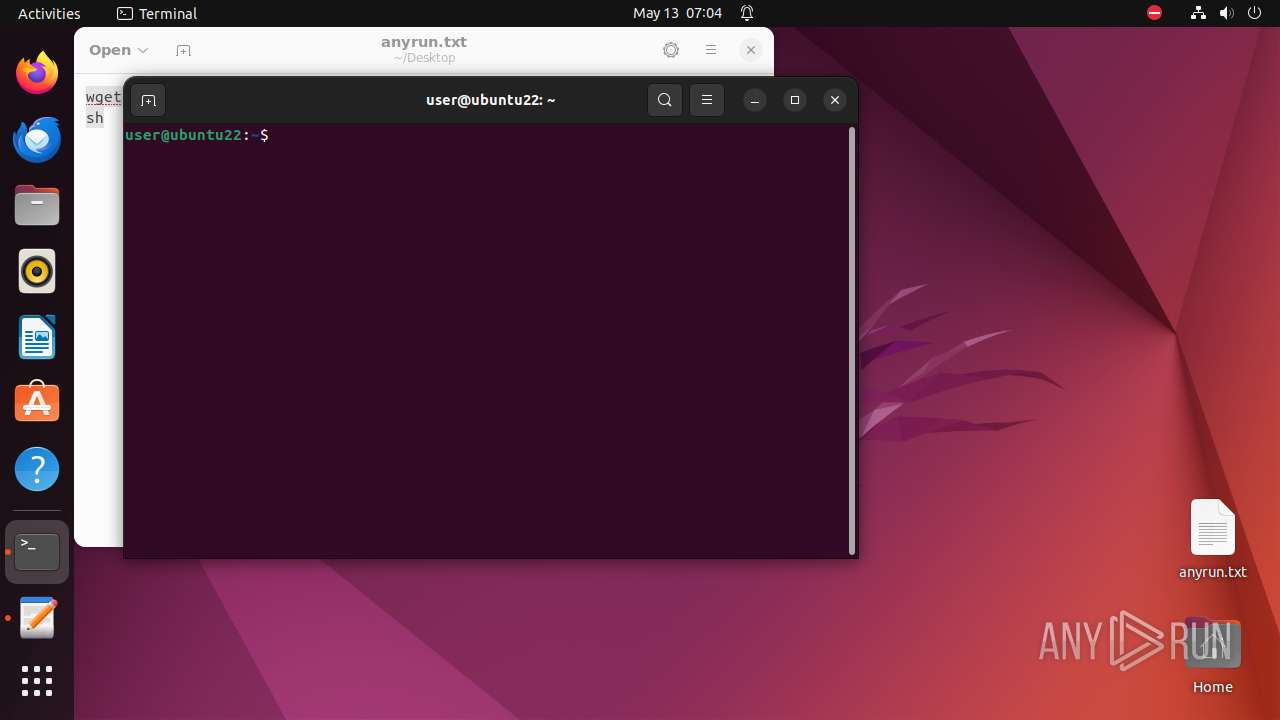The image size is (1280, 720).
Task: Launch Firefox from the dock
Action: click(x=37, y=73)
